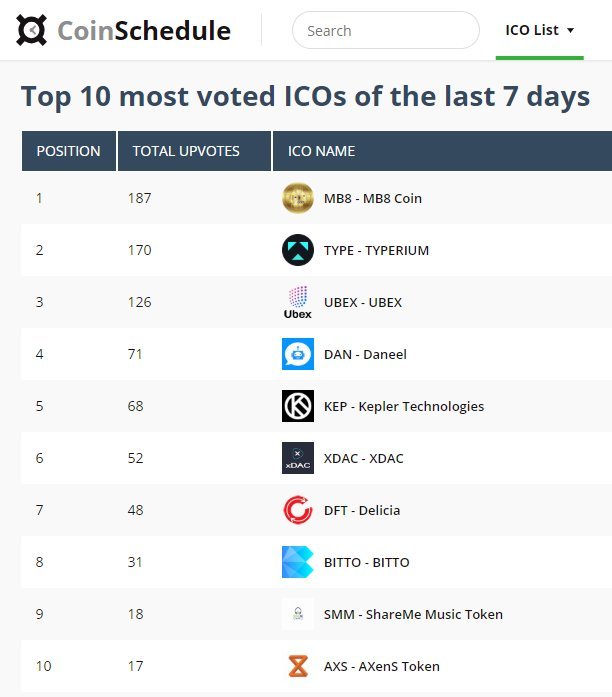The width and height of the screenshot is (612, 697).
Task: Click the BITTO blue logo icon
Action: (298, 562)
